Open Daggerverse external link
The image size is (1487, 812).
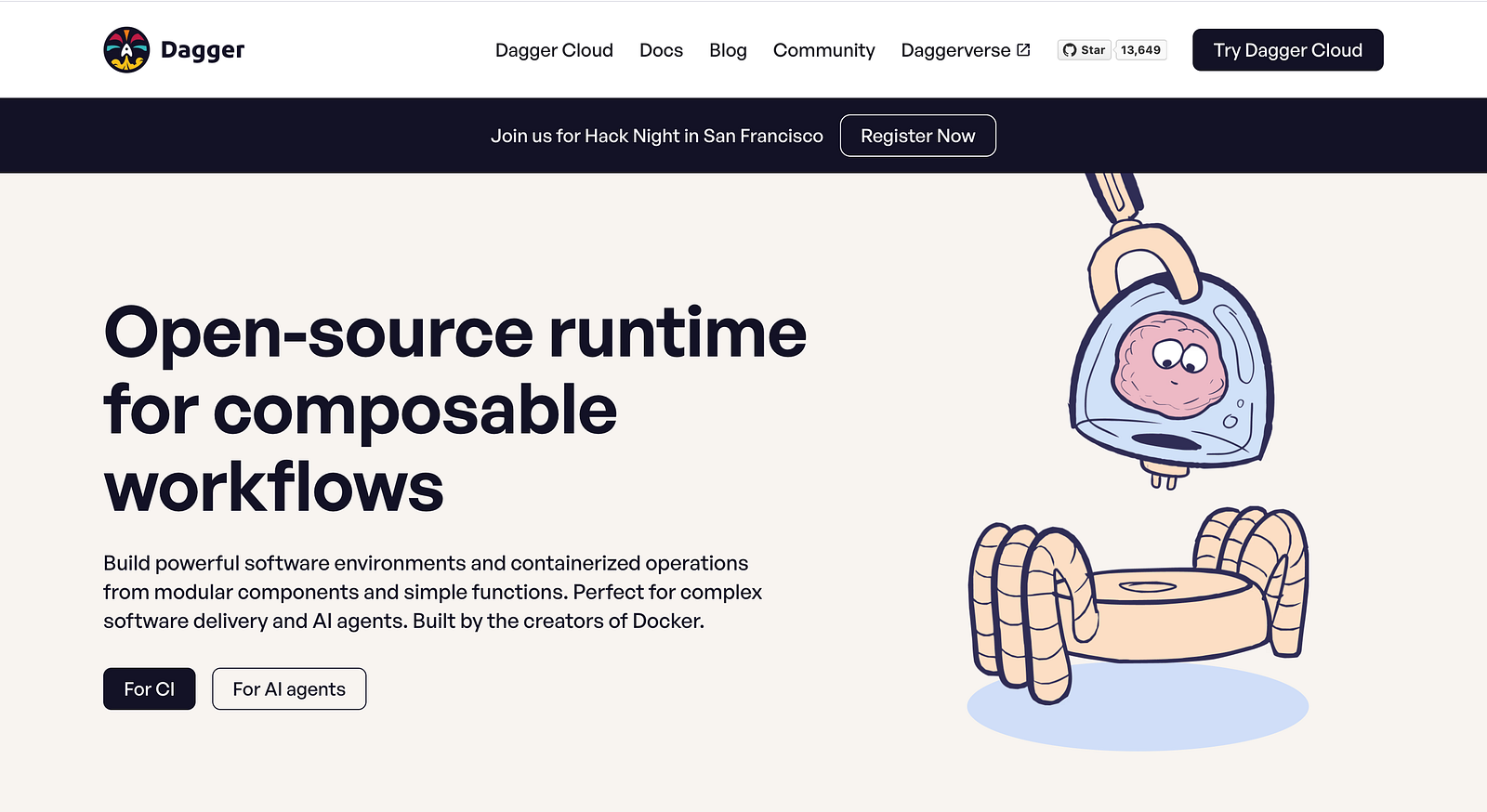tap(966, 50)
